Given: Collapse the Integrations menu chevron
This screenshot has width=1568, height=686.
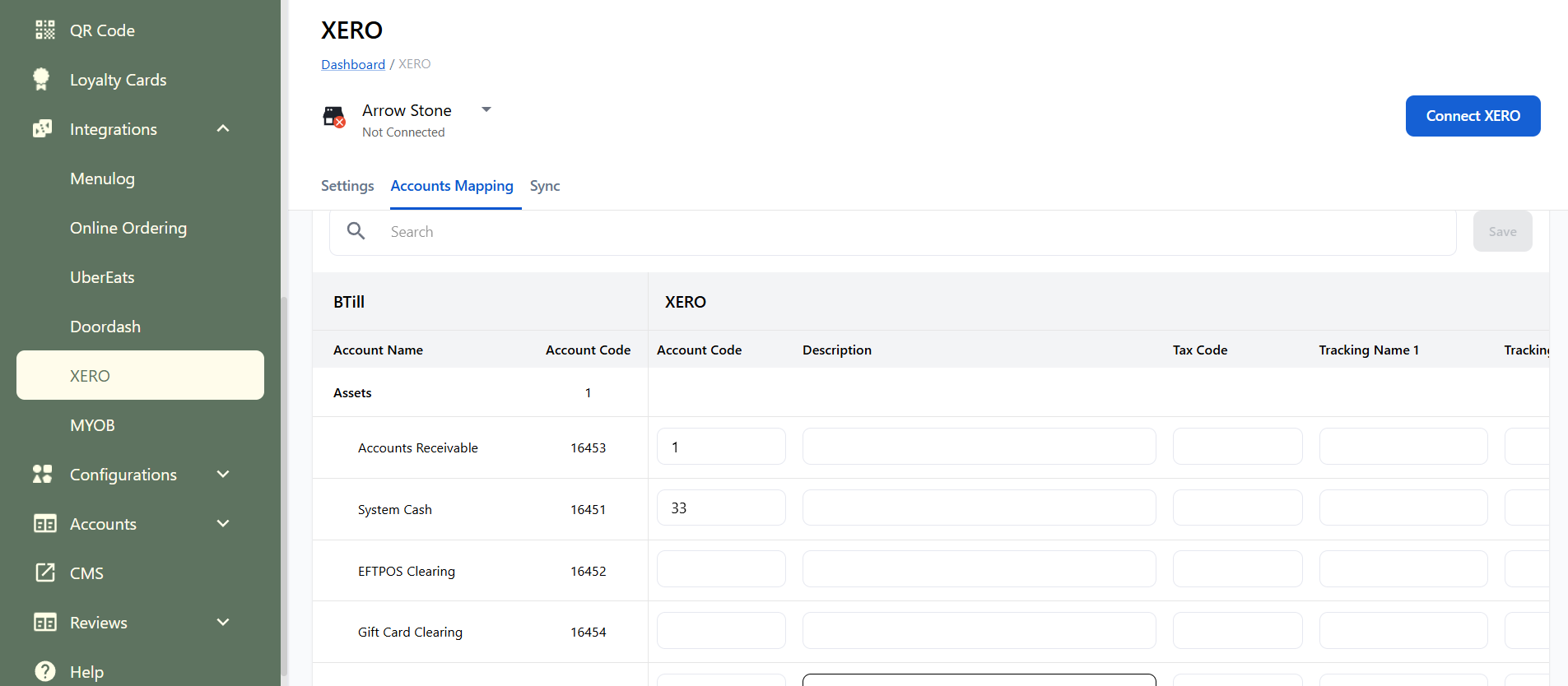Looking at the screenshot, I should tap(223, 129).
